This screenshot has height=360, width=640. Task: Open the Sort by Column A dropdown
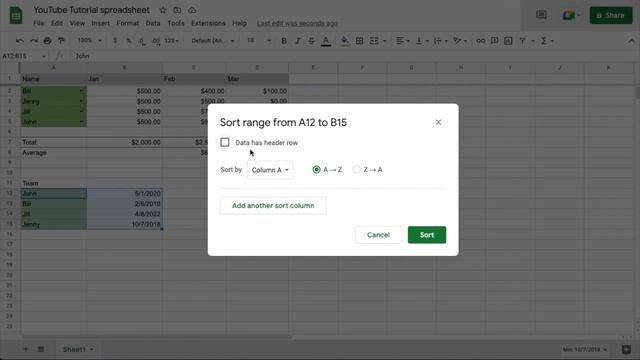click(270, 170)
